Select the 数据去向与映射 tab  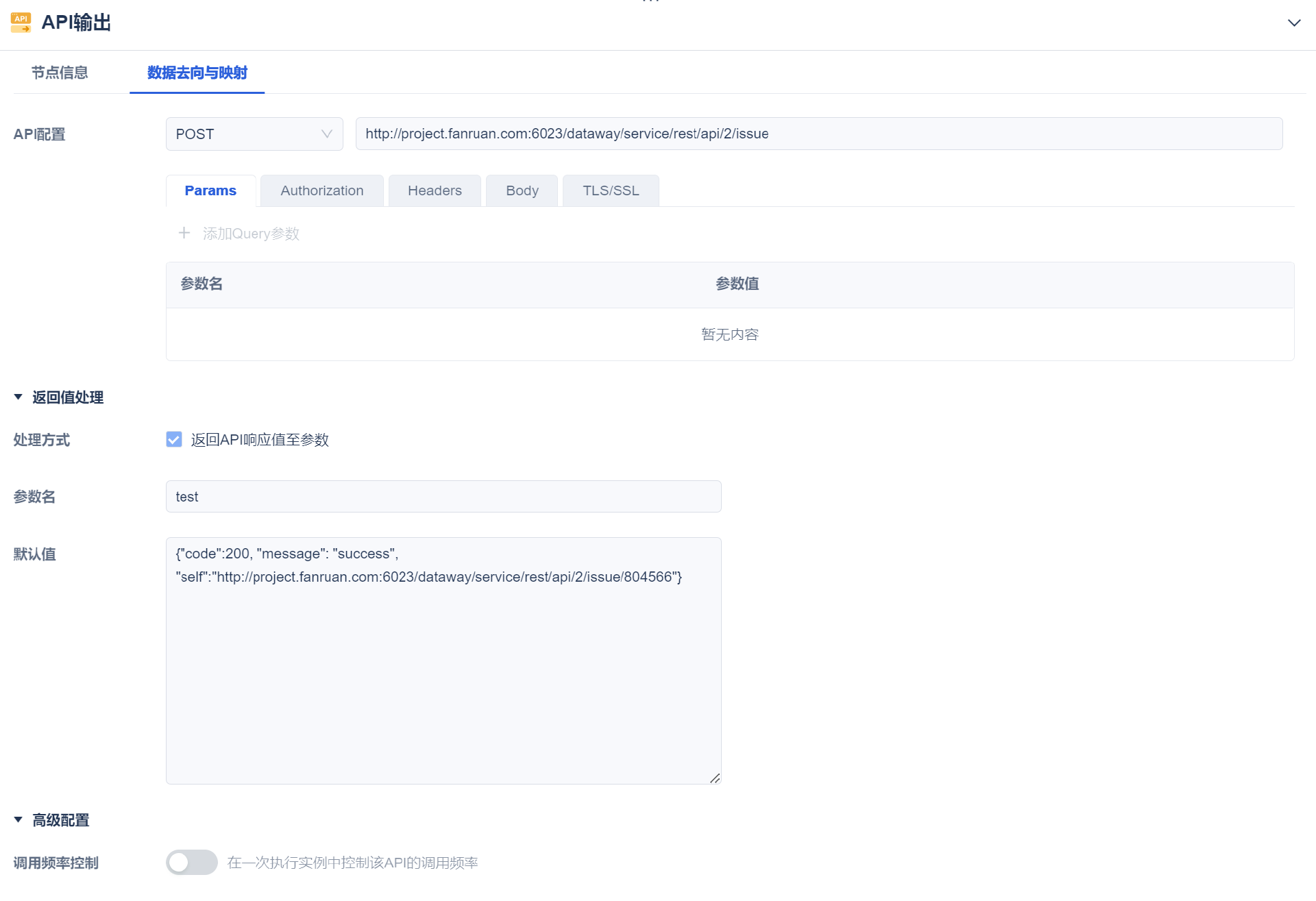(x=197, y=73)
